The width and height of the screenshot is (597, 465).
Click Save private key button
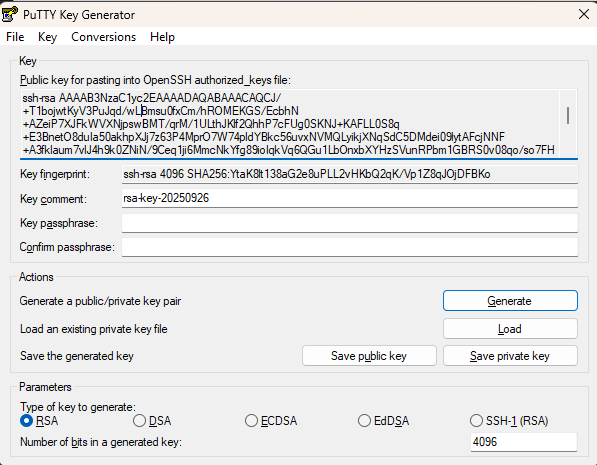click(510, 356)
